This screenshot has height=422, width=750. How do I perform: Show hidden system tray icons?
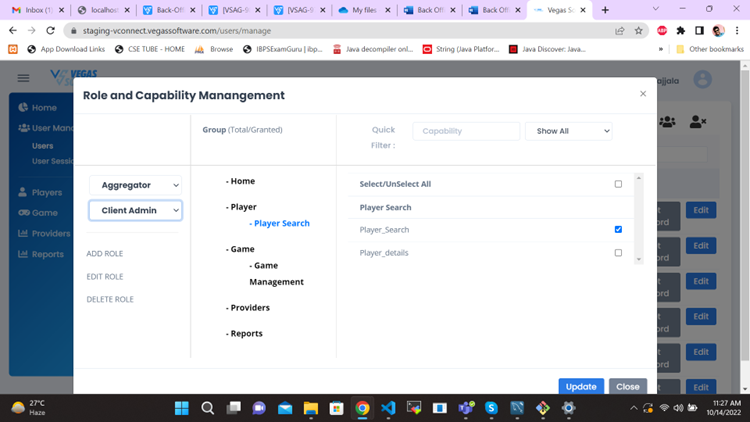point(634,408)
